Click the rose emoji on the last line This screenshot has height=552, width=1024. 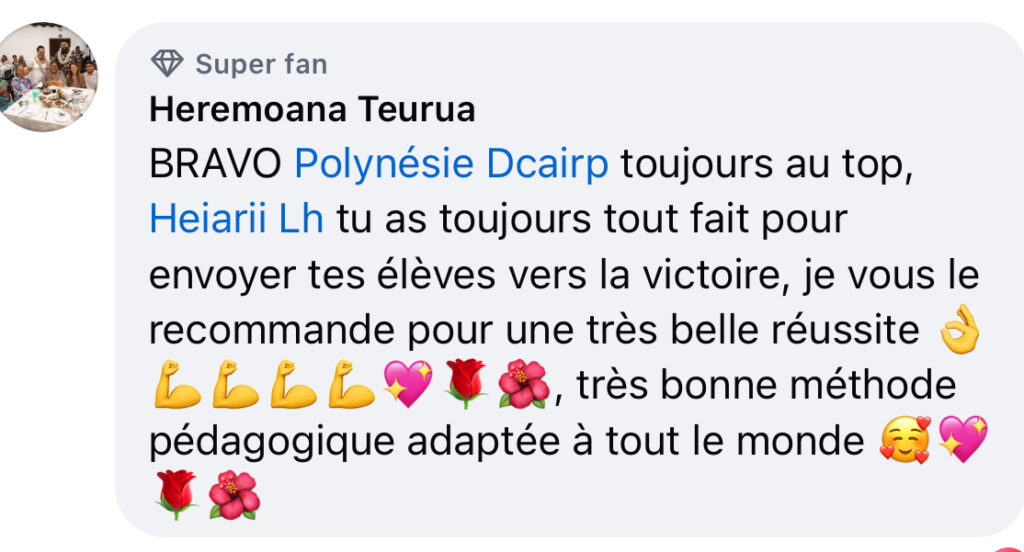(x=176, y=495)
